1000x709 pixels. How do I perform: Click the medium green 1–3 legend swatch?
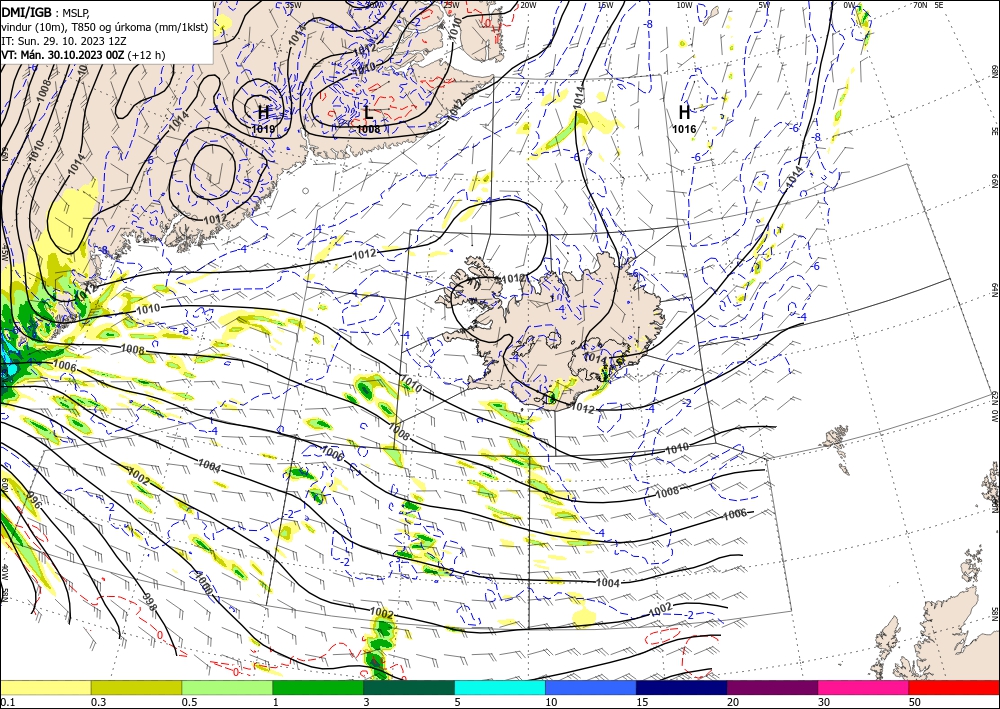coord(318,687)
